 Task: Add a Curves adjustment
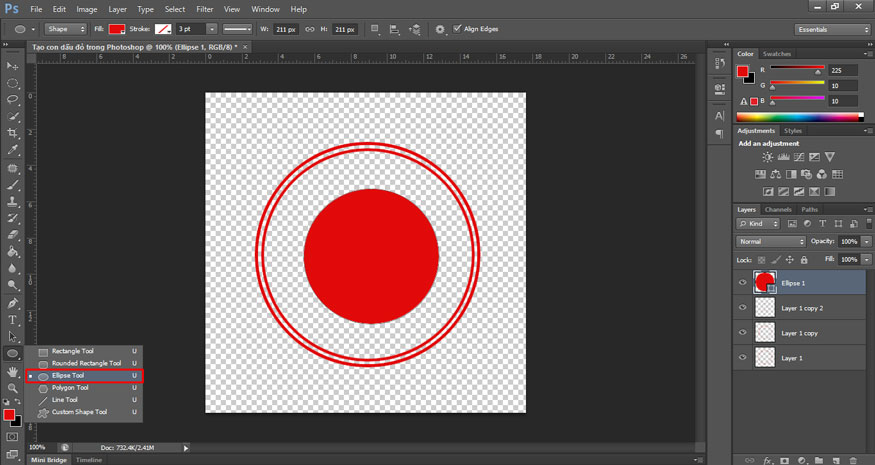click(x=799, y=157)
